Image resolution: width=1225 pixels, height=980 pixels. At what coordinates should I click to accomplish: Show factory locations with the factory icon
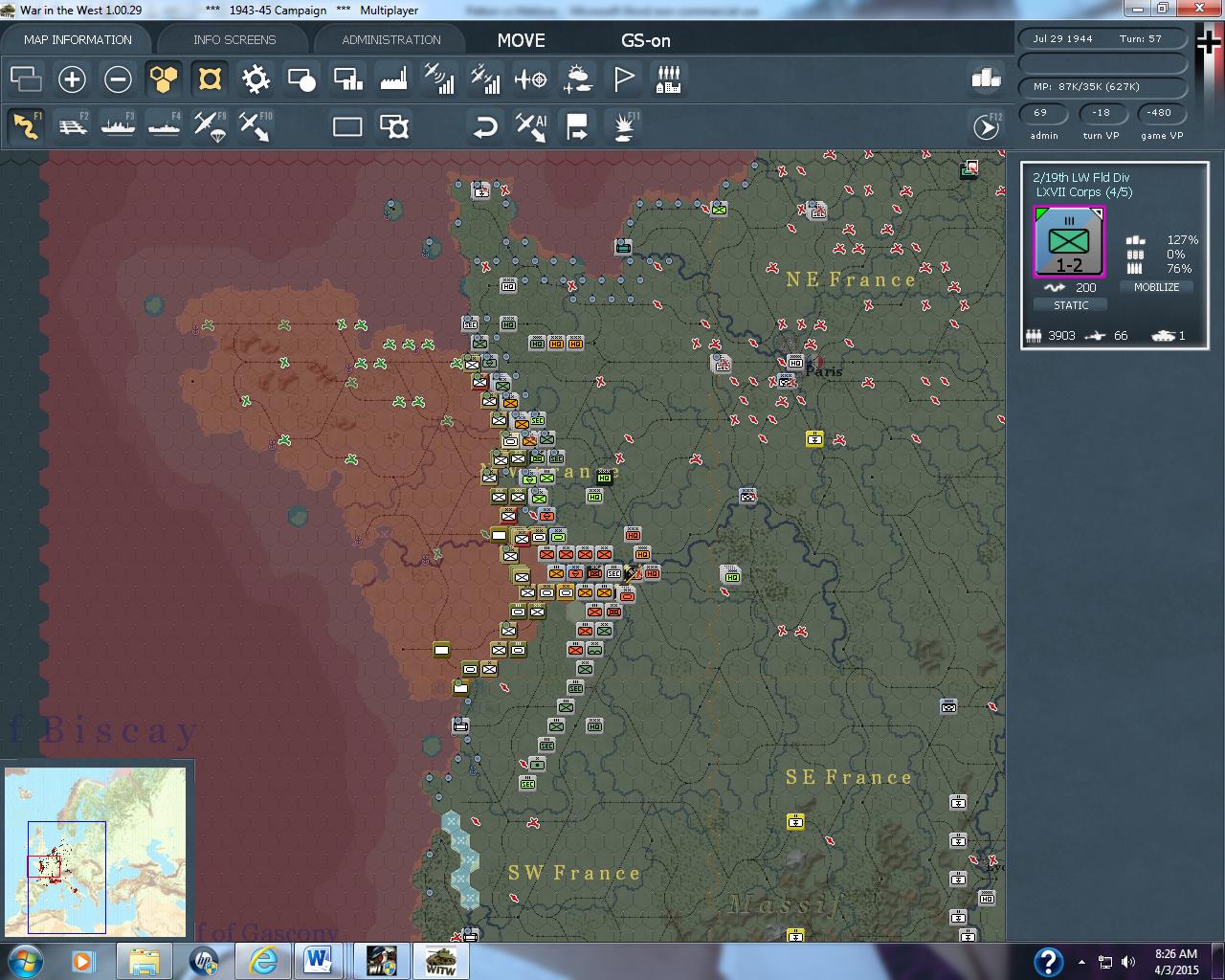(393, 79)
